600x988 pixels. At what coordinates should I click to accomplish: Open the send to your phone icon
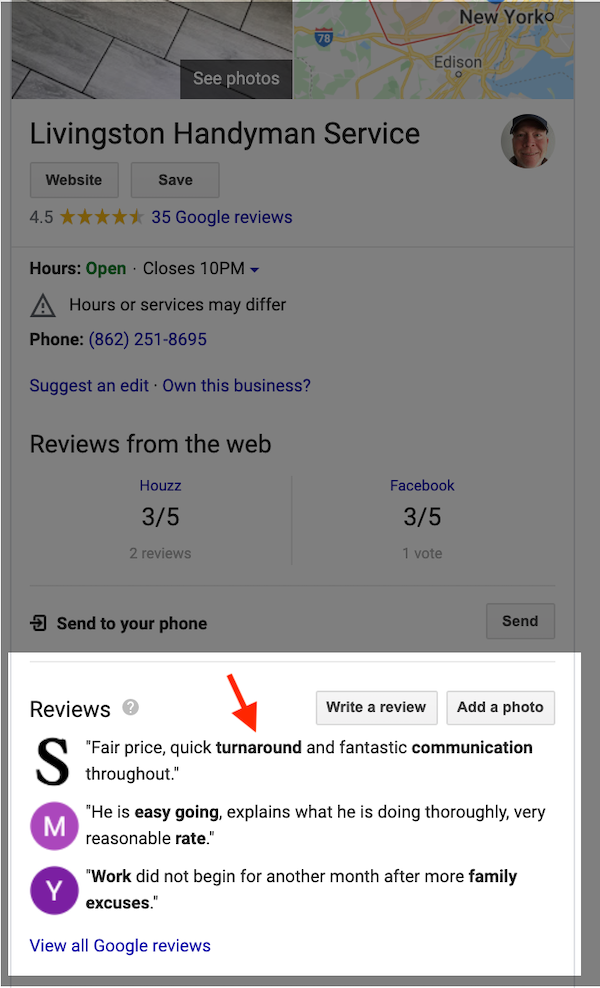[39, 622]
